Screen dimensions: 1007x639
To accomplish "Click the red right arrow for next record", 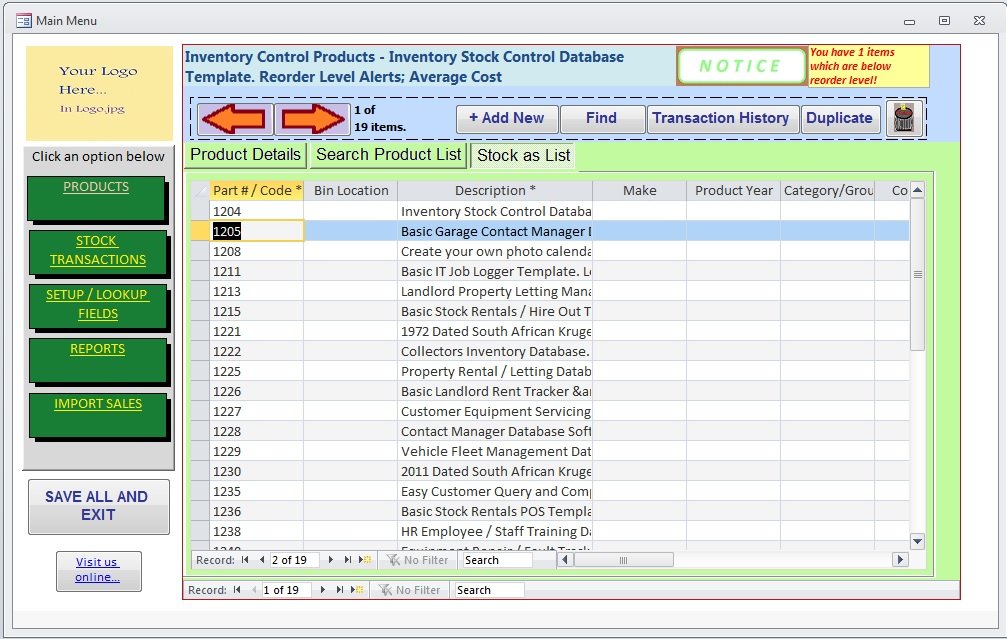I will tap(309, 118).
